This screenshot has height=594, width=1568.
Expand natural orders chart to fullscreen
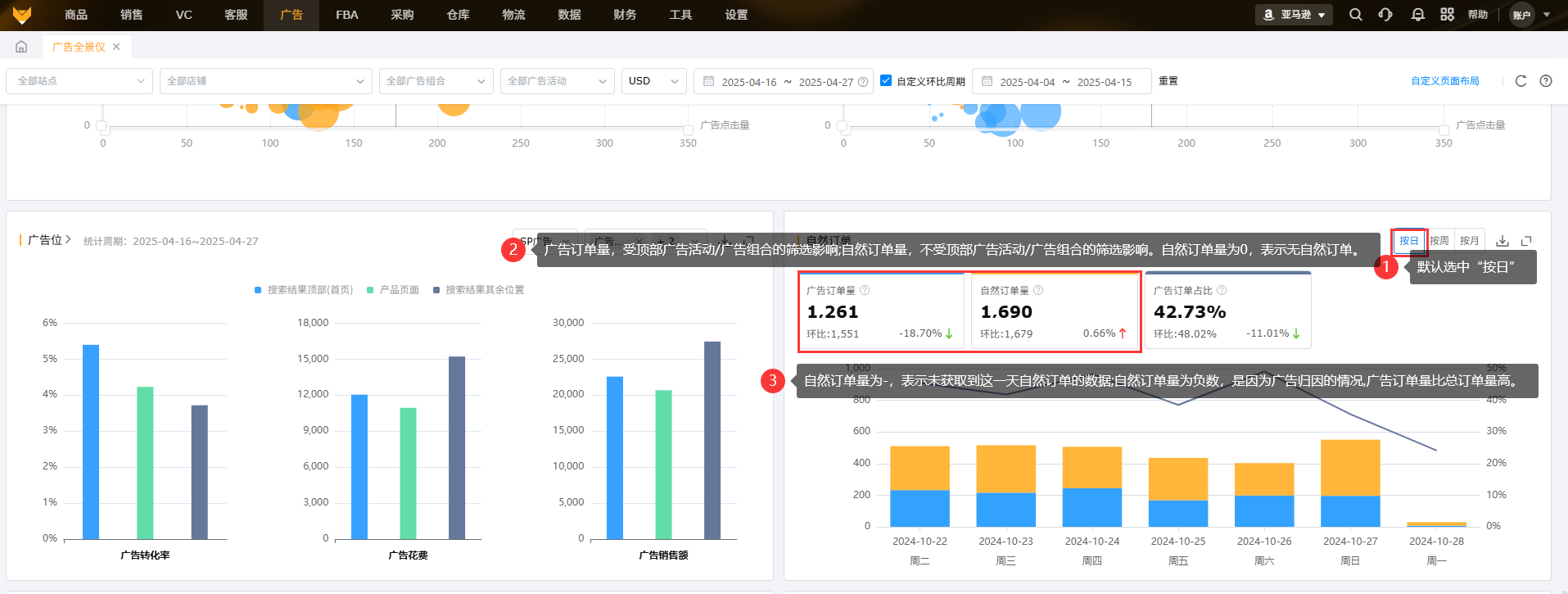1526,241
